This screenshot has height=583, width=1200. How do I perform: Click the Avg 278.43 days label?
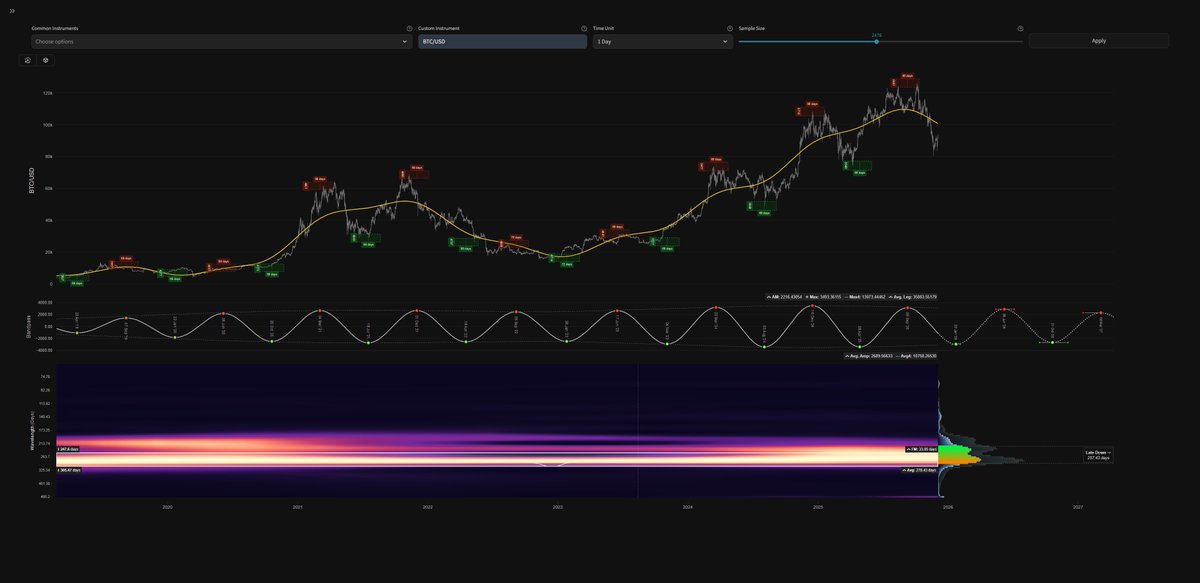(x=920, y=469)
